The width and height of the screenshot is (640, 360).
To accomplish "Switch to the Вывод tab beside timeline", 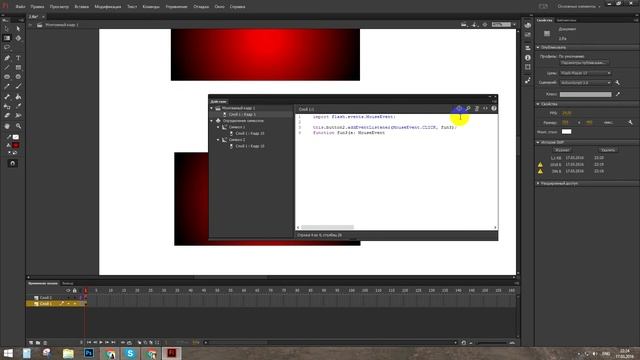I will click(68, 283).
